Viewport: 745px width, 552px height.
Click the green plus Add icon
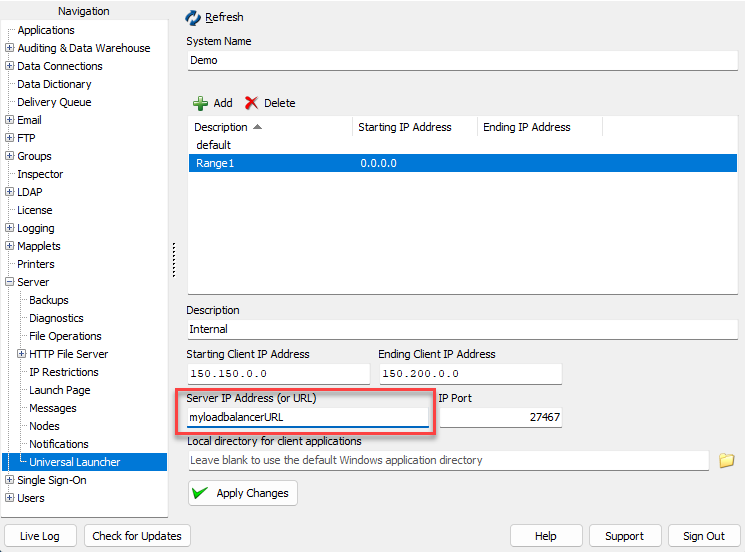(x=201, y=103)
